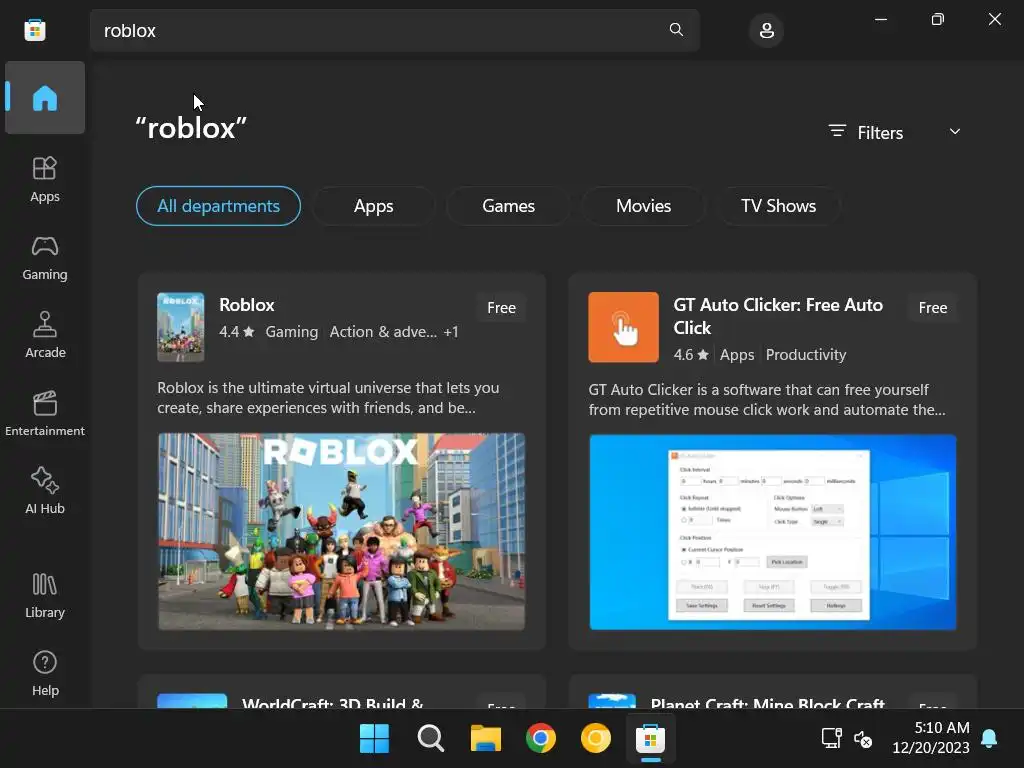Click the Filters button label

point(880,133)
